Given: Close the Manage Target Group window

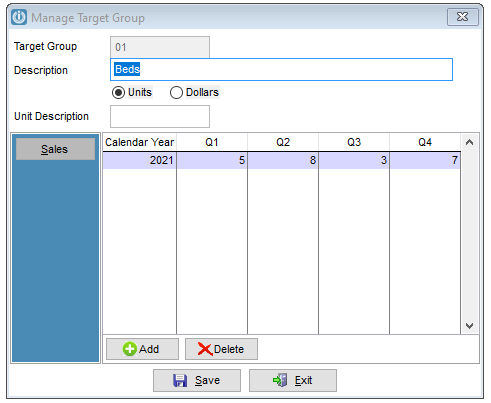Looking at the screenshot, I should [x=463, y=17].
